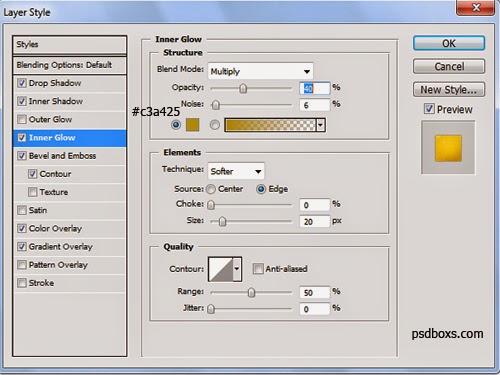Close the Layer Style dialog
The width and height of the screenshot is (500, 375).
[475, 8]
